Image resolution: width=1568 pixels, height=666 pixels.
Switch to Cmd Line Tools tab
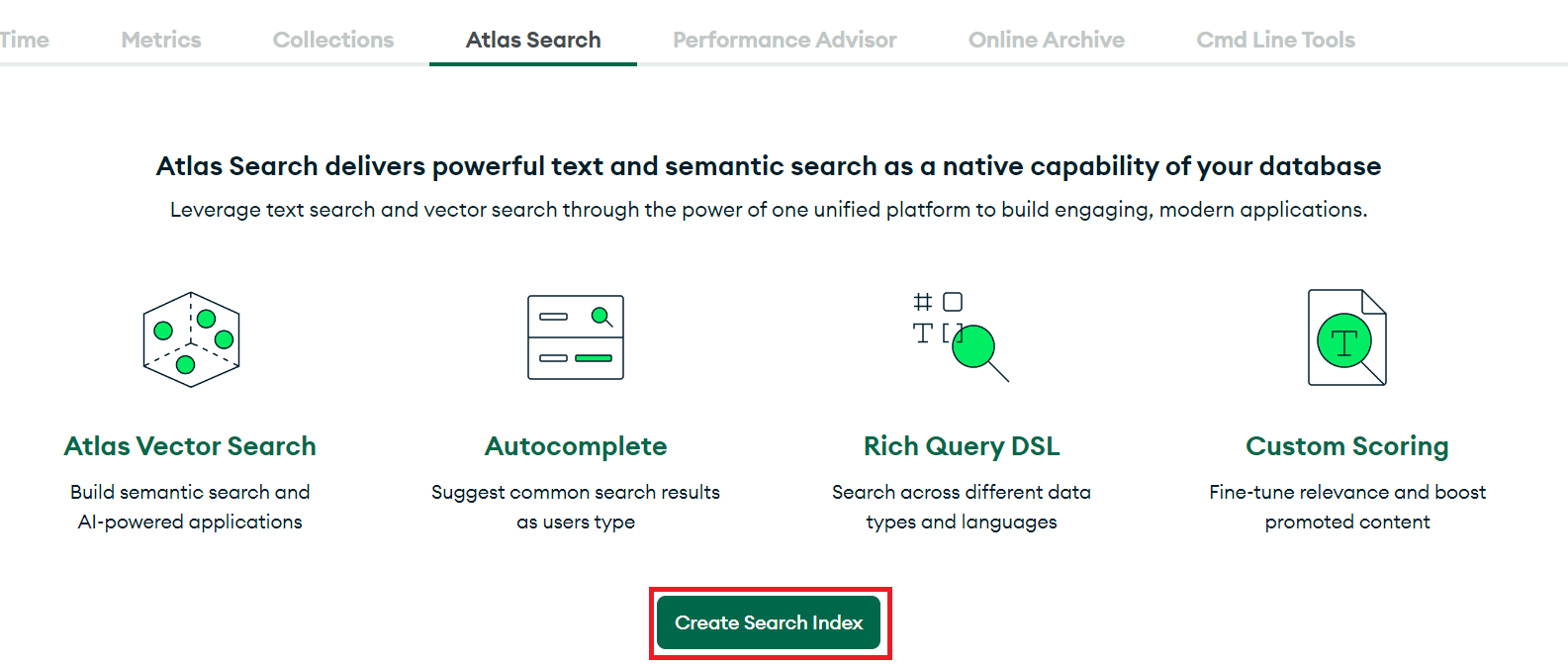(1275, 40)
